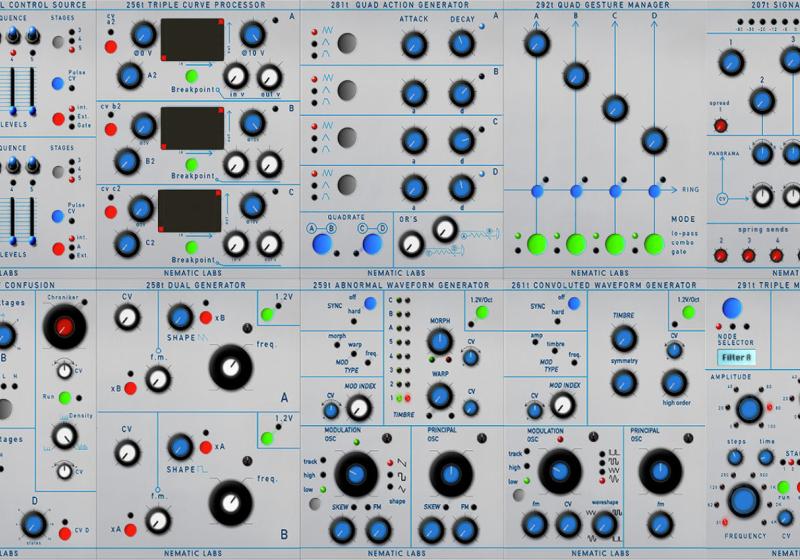Click the MORPH knob in Abnormal Waveform Generator

pos(440,341)
